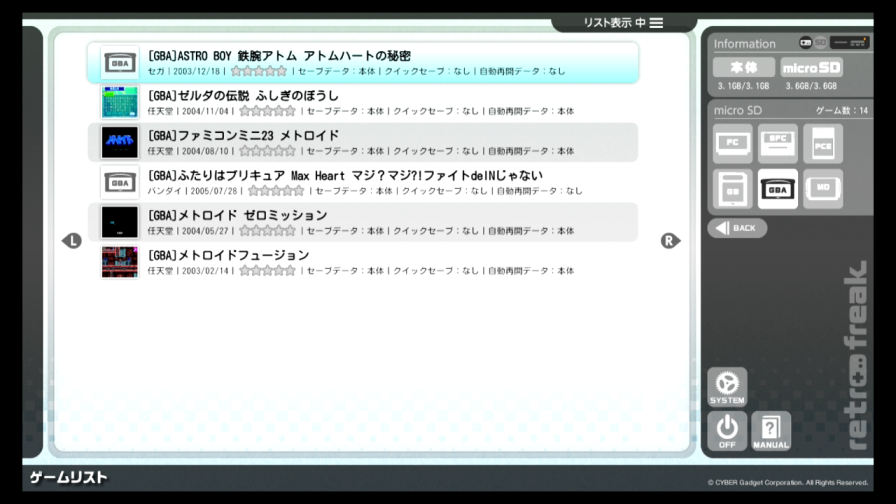Click the date 2005/07/28 in プリキュア row
Screen dimensions: 896x504
(x=214, y=191)
